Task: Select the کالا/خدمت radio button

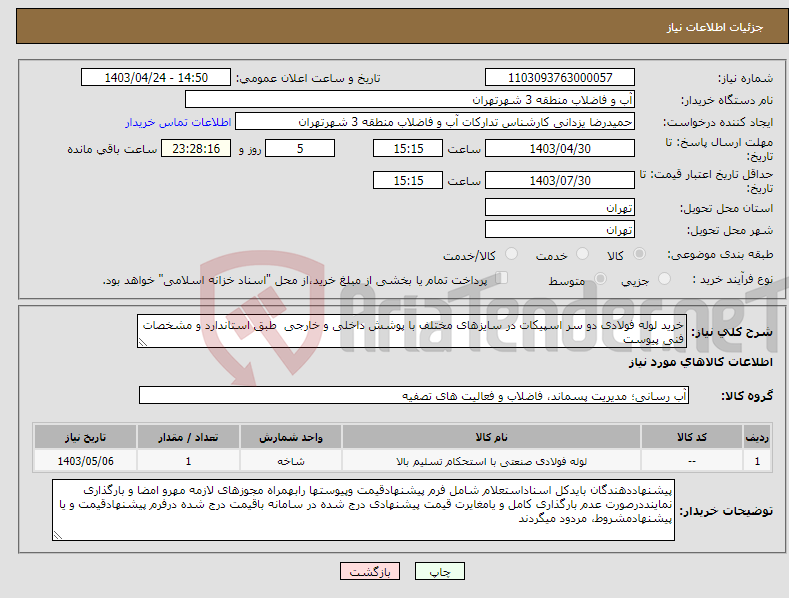Action: pos(511,254)
